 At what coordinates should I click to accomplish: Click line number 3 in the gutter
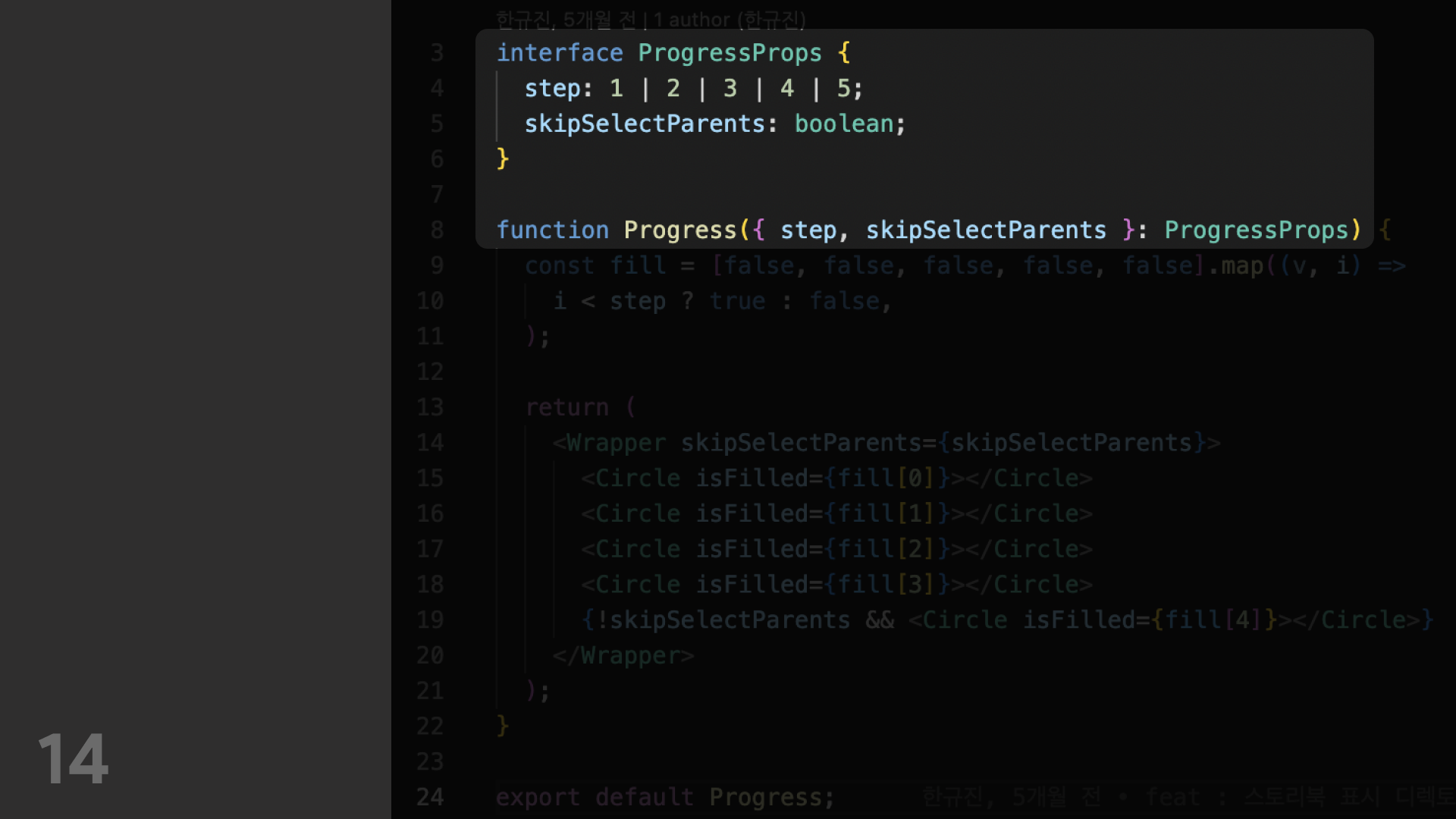[437, 53]
